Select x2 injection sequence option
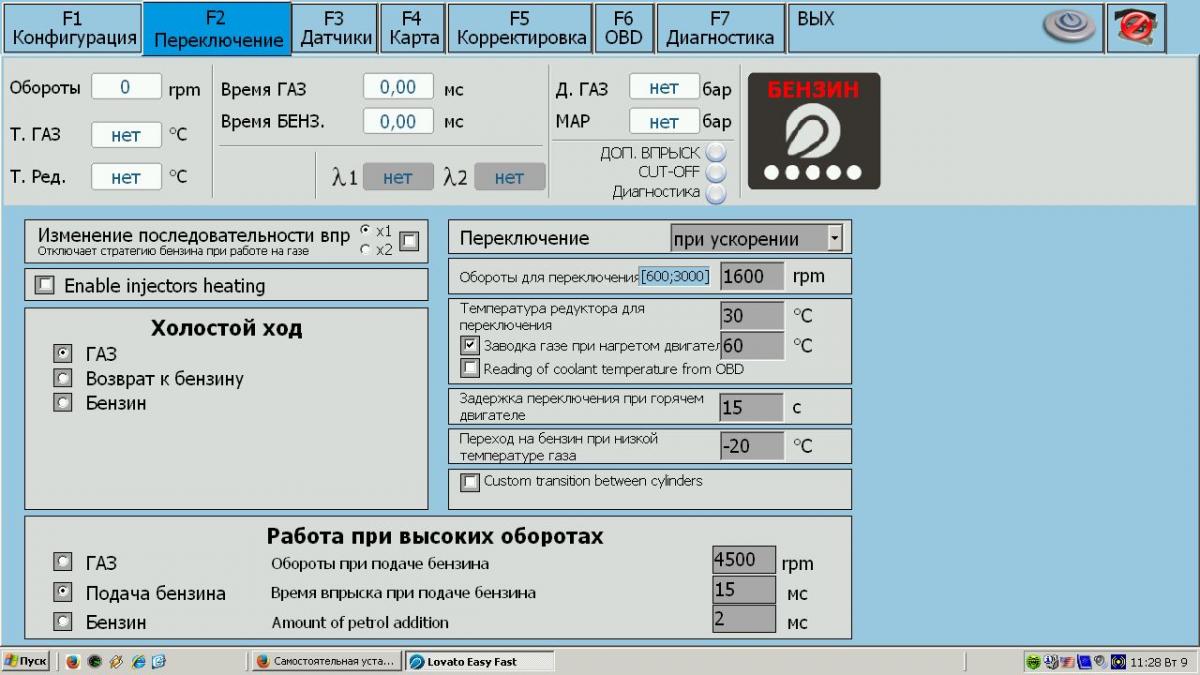Screen dimensions: 1200x675 (365, 250)
